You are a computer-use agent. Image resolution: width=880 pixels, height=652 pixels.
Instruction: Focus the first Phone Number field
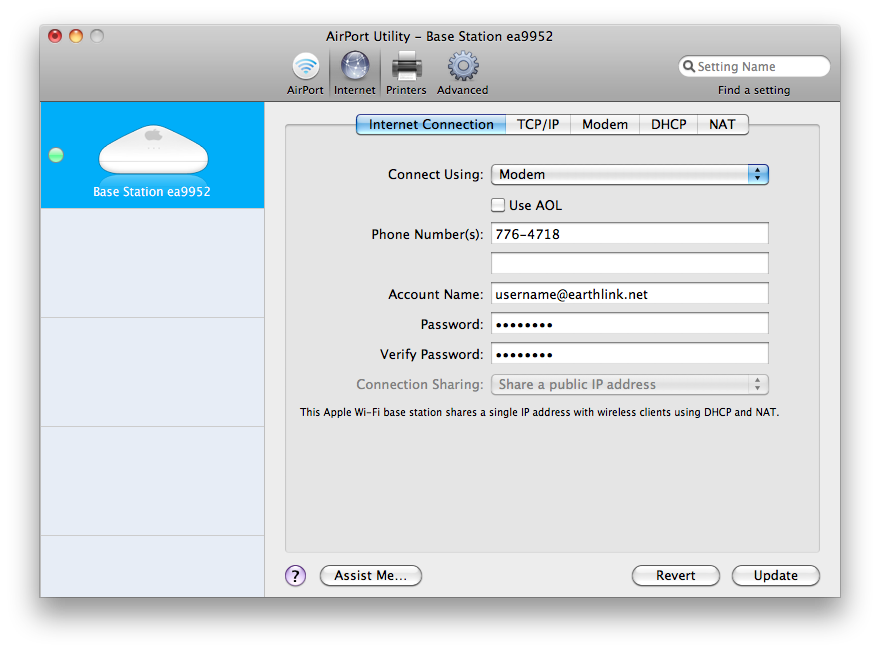point(629,234)
